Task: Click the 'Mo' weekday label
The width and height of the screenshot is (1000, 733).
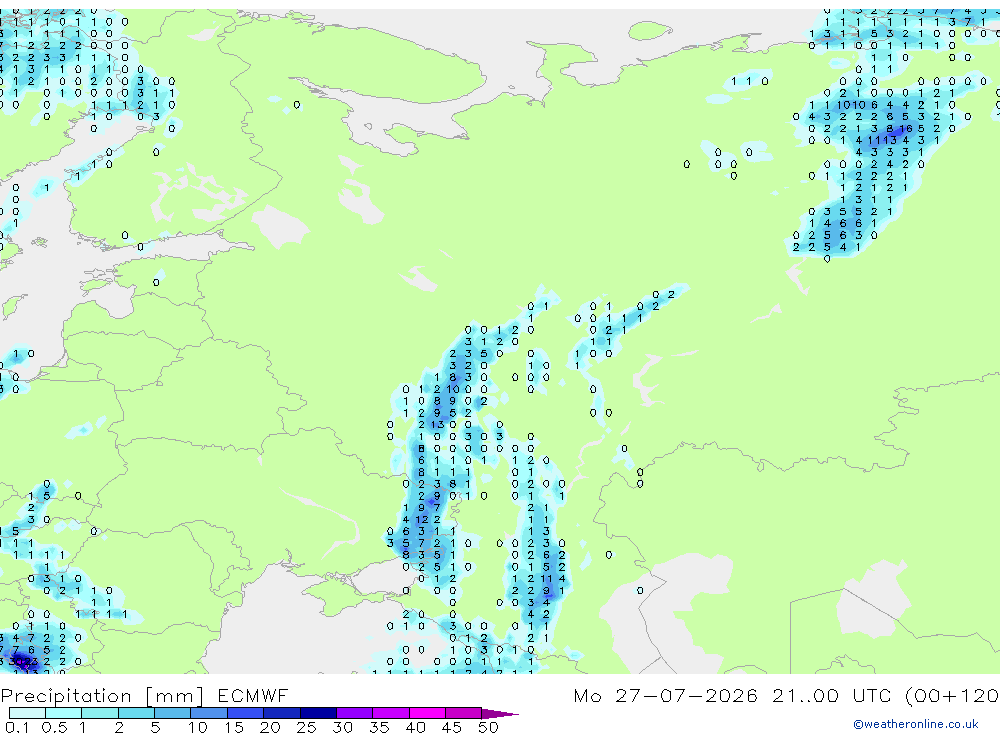Action: click(x=587, y=695)
